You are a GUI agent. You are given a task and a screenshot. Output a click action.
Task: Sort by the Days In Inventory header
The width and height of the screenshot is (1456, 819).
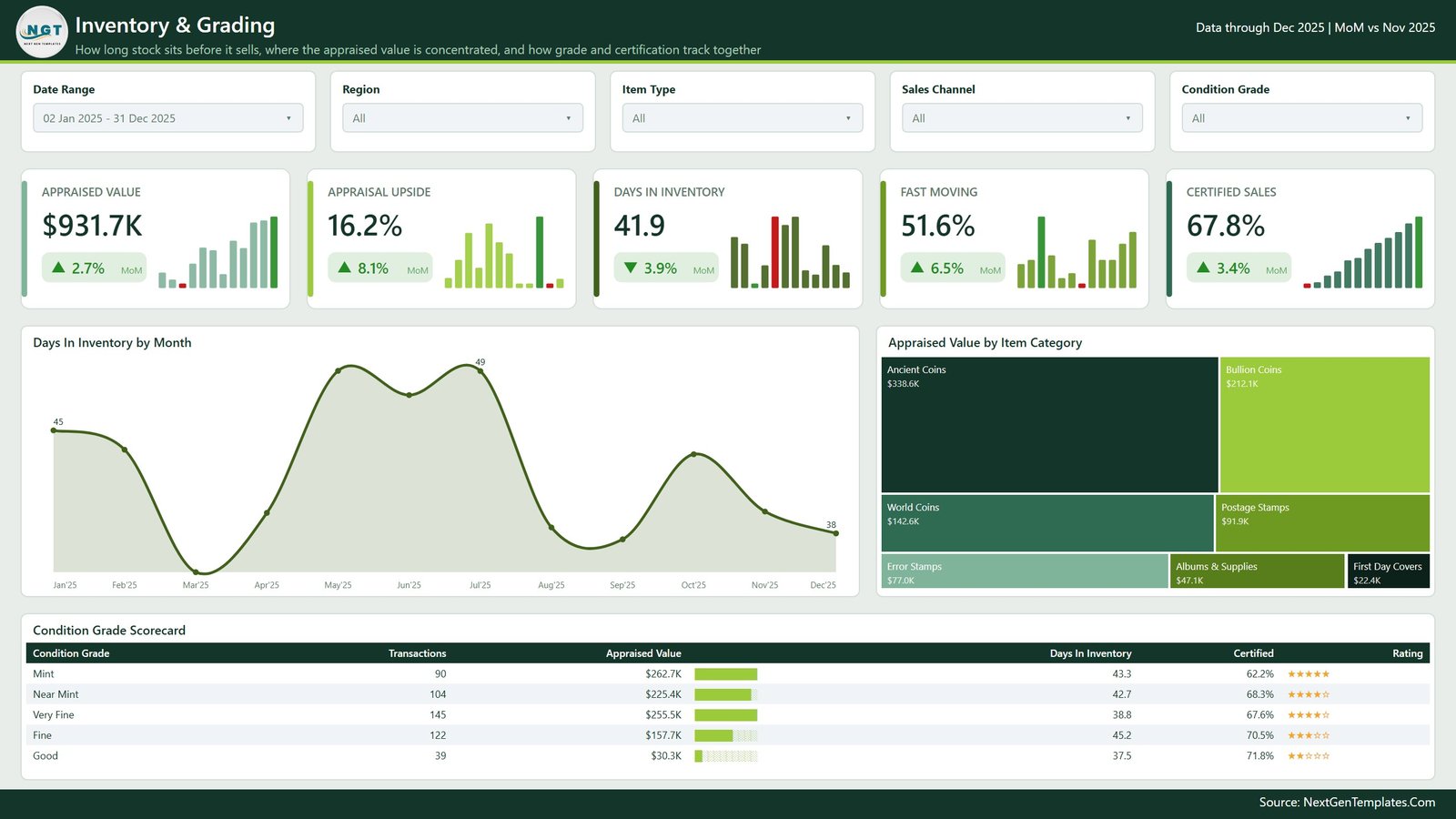pyautogui.click(x=1090, y=653)
